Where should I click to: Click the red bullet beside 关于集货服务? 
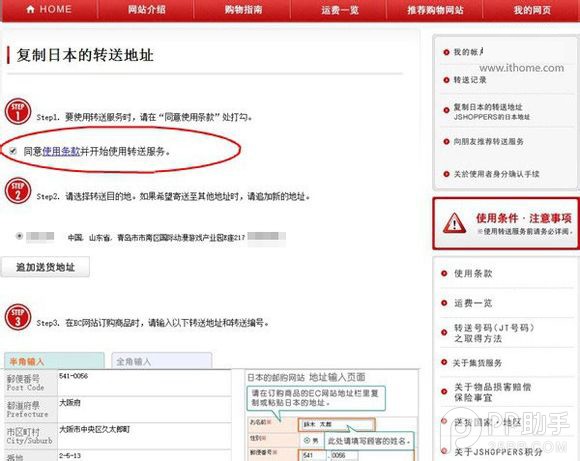tap(444, 362)
